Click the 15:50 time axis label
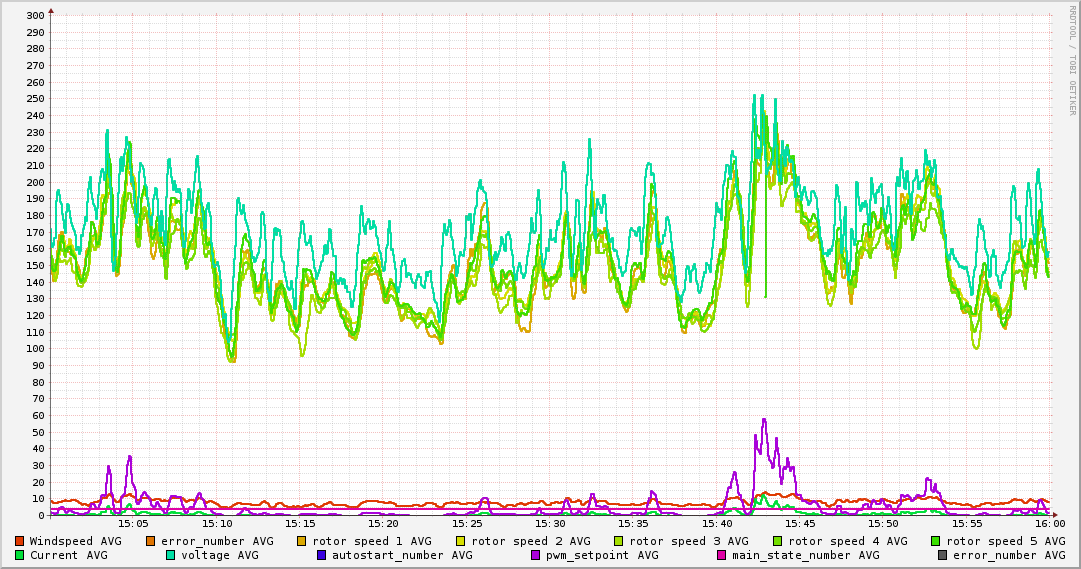 (883, 524)
